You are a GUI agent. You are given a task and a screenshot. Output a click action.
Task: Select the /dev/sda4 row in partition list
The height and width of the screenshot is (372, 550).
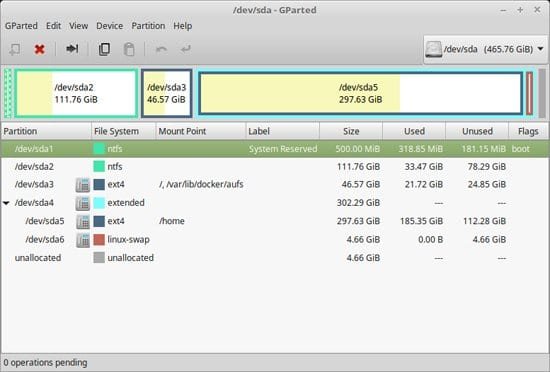275,203
